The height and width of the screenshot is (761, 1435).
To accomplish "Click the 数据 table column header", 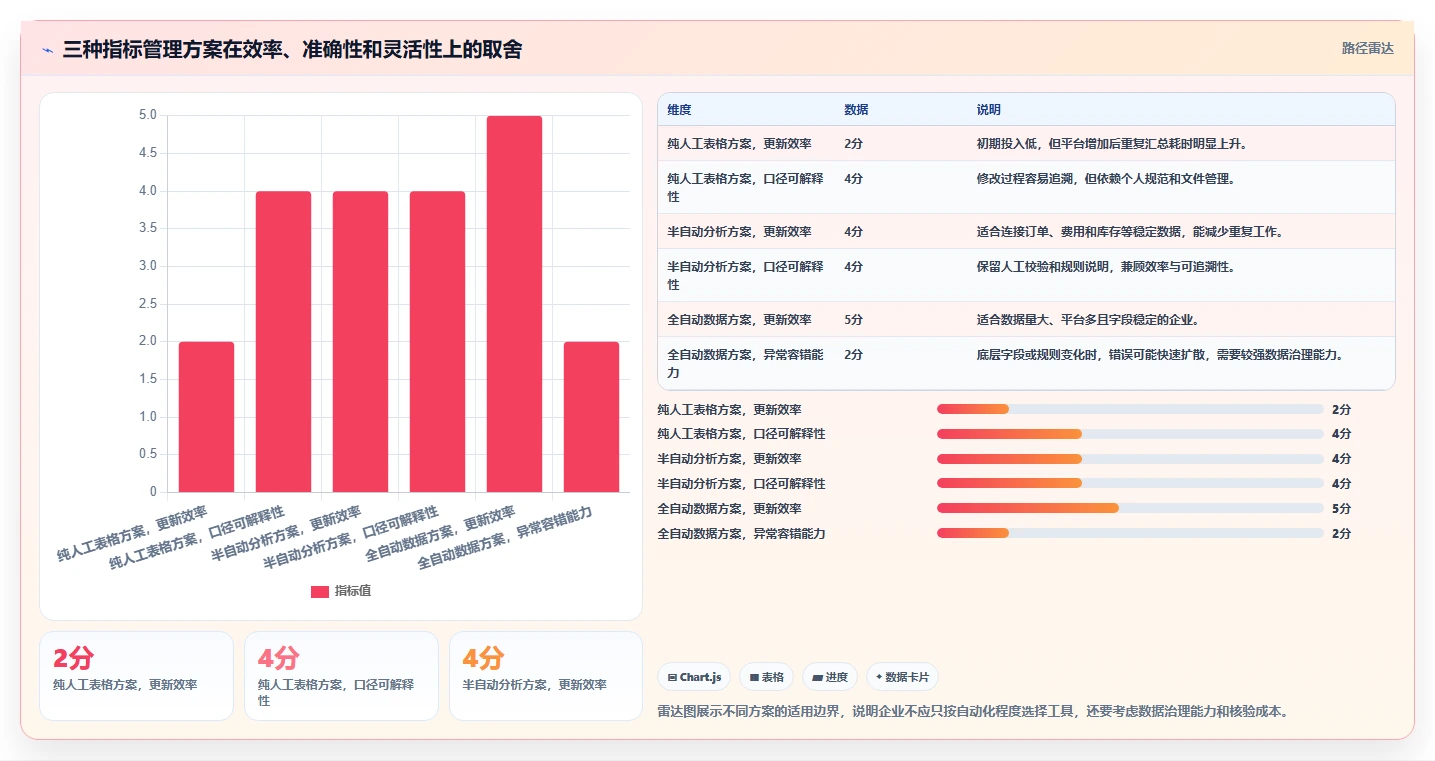I will 856,110.
